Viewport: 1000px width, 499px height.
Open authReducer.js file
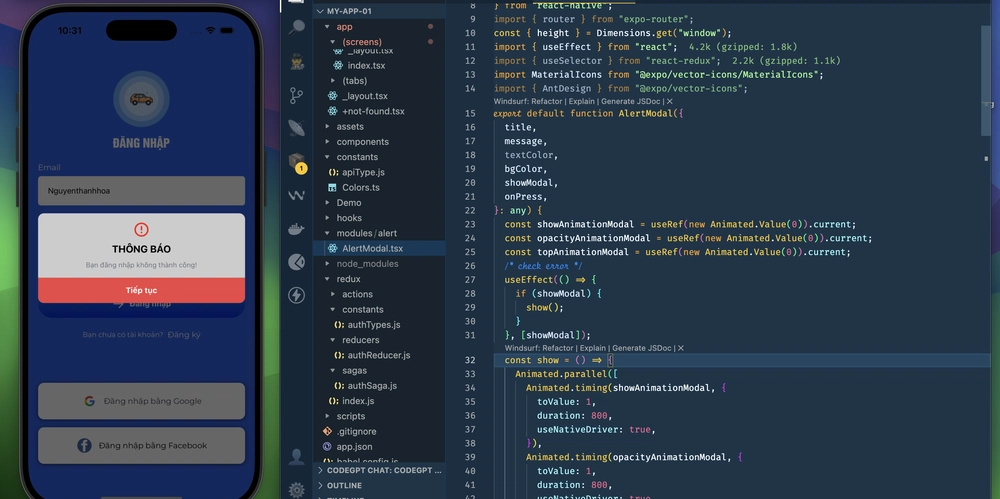tap(379, 355)
